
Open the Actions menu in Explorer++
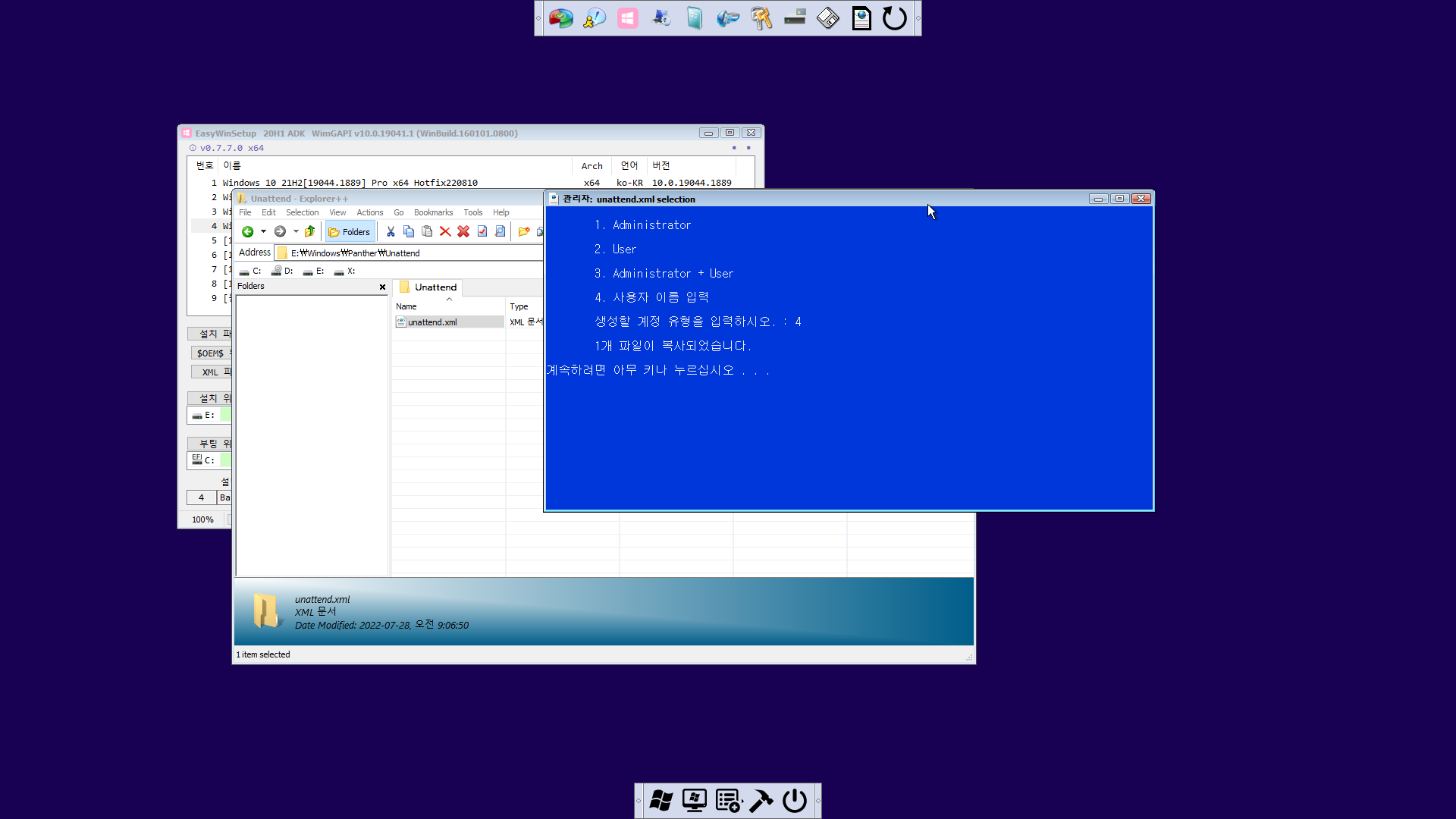click(370, 213)
